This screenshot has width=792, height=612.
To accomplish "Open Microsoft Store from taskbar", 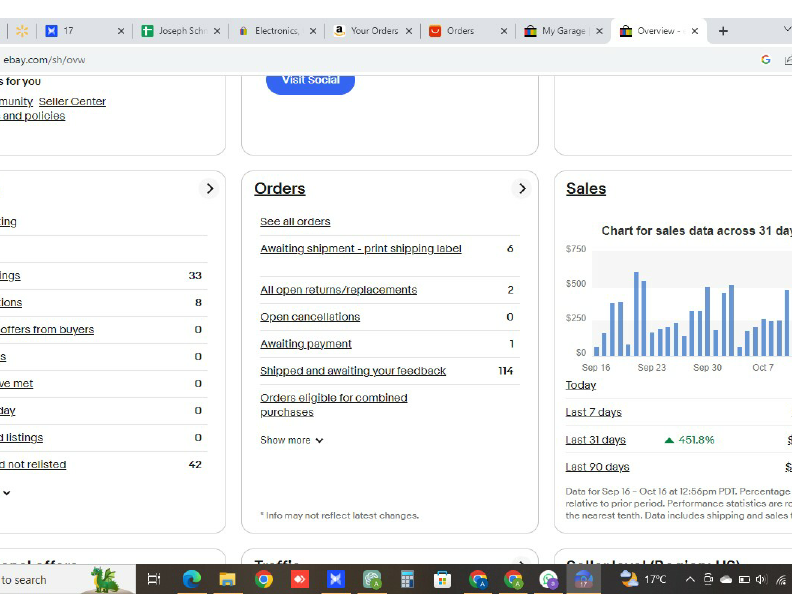I will (442, 579).
